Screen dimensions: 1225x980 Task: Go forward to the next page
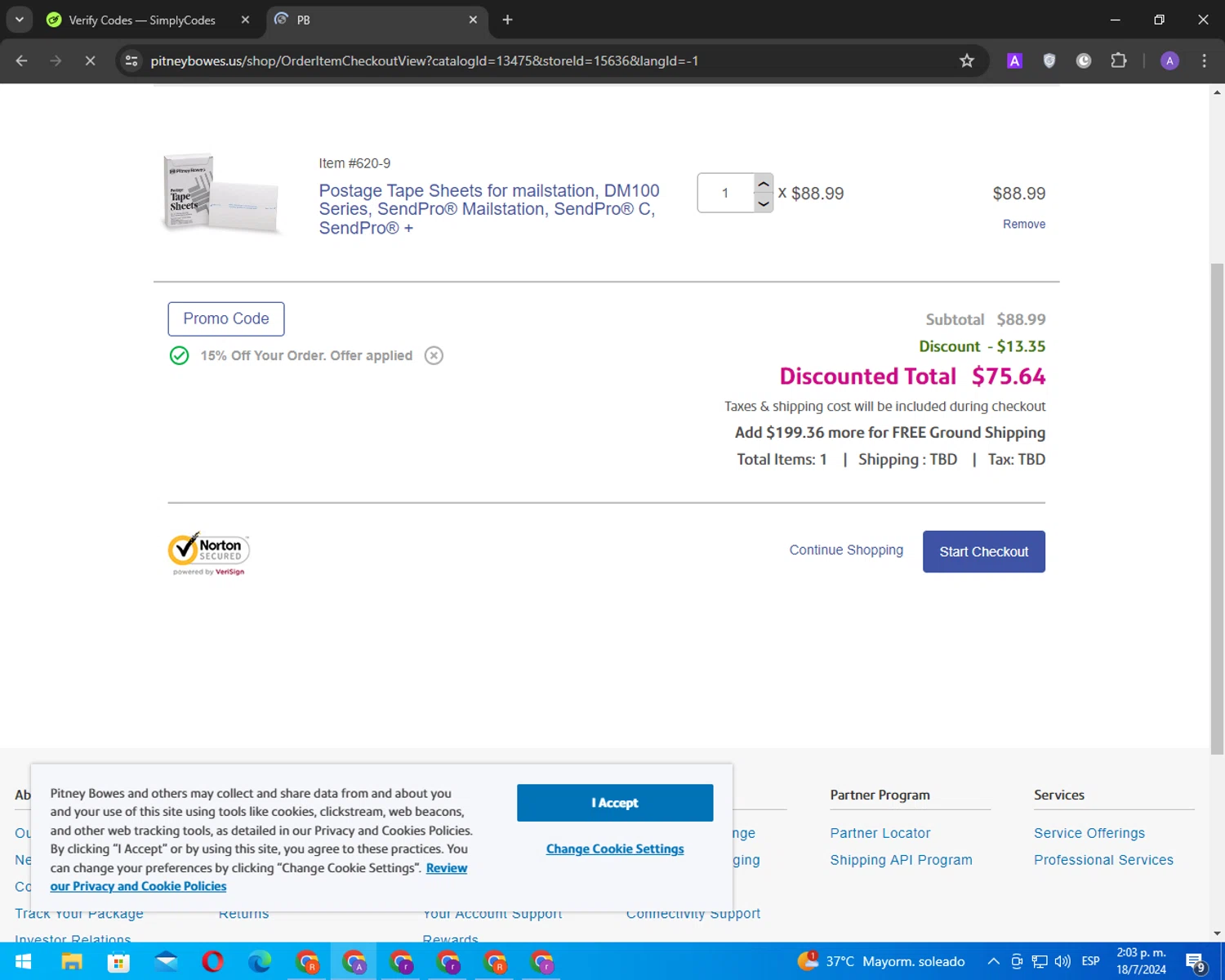pyautogui.click(x=56, y=60)
